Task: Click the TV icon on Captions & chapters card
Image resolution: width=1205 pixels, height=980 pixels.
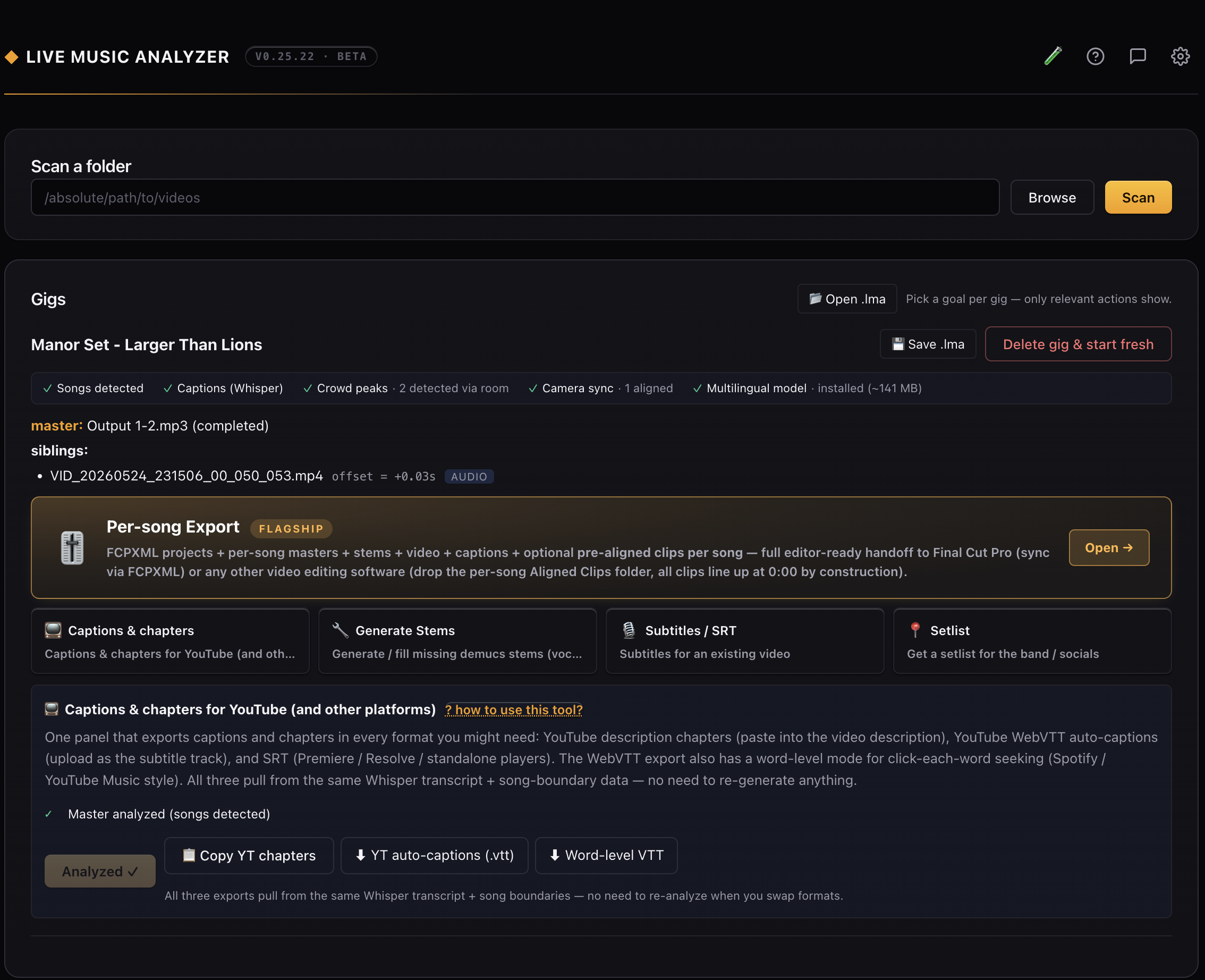Action: coord(53,630)
